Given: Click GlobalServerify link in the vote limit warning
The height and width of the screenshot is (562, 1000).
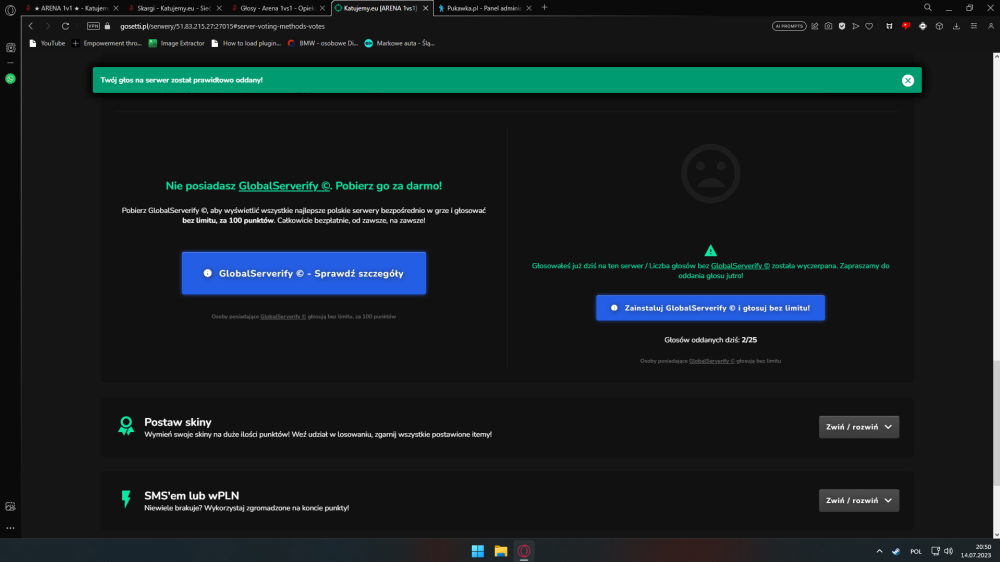Looking at the screenshot, I should (x=740, y=266).
